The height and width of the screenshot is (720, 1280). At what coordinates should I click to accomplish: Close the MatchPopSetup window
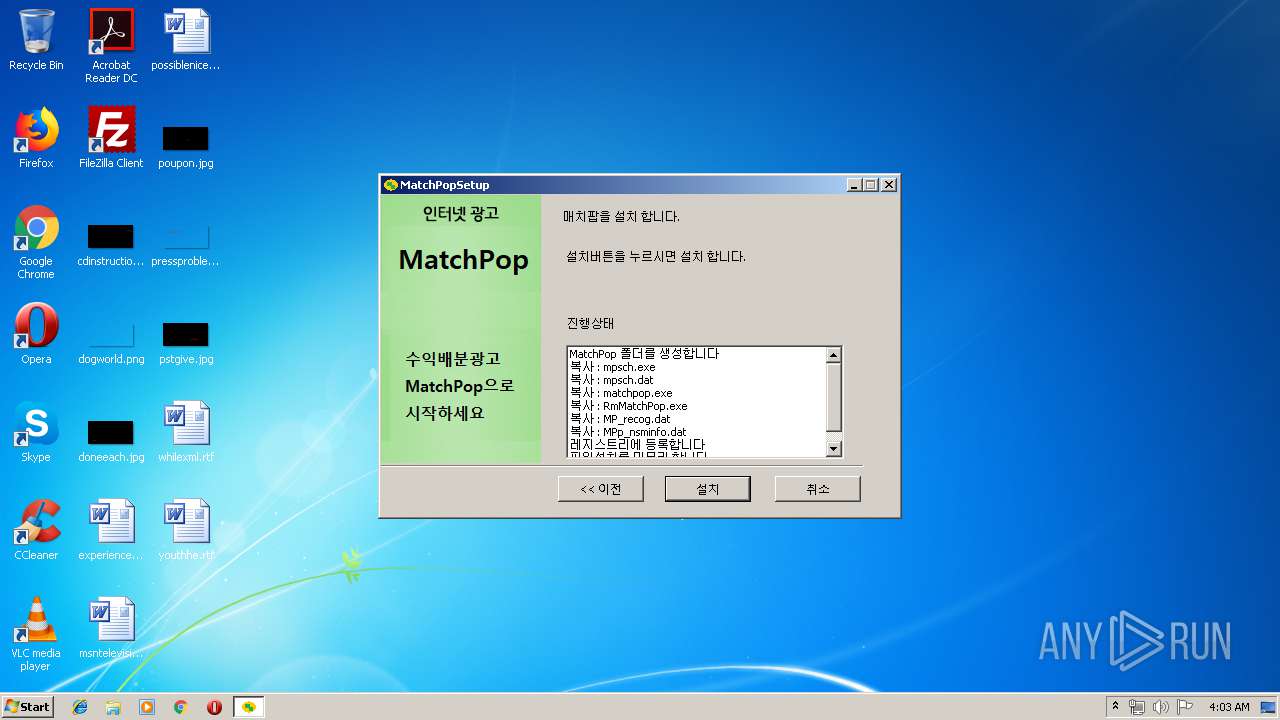(x=888, y=185)
